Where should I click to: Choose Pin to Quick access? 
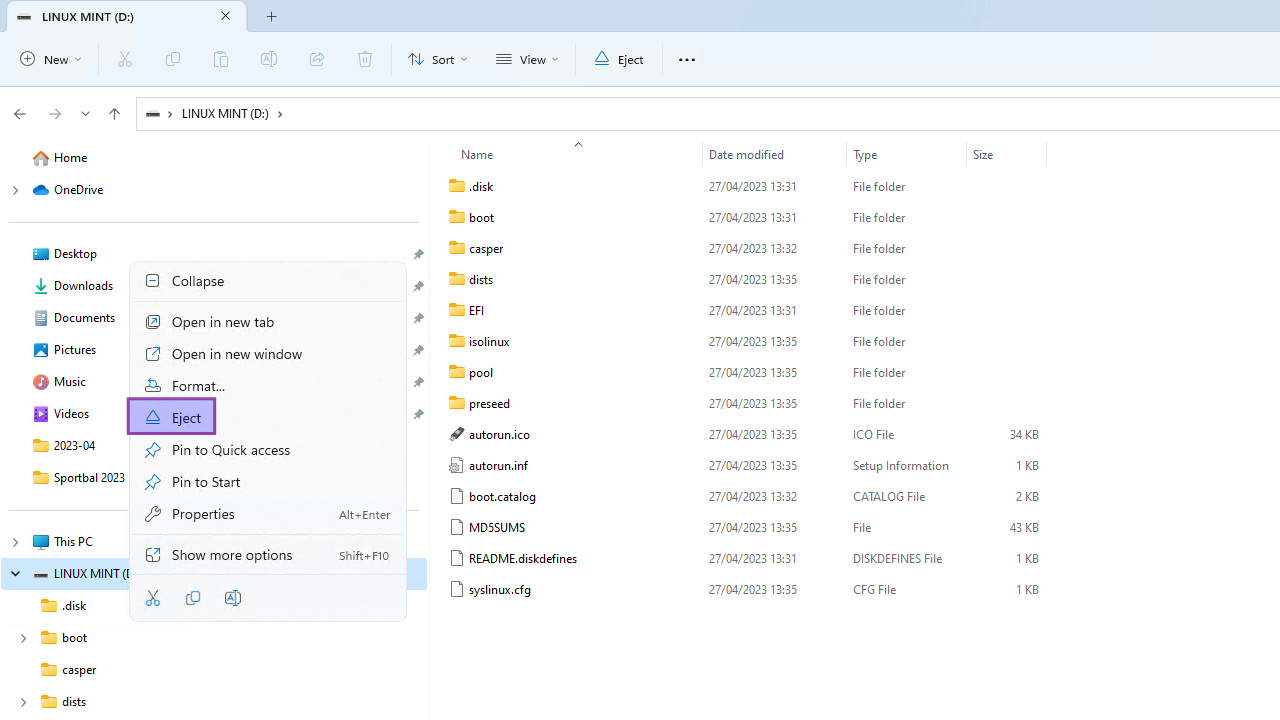(x=268, y=450)
